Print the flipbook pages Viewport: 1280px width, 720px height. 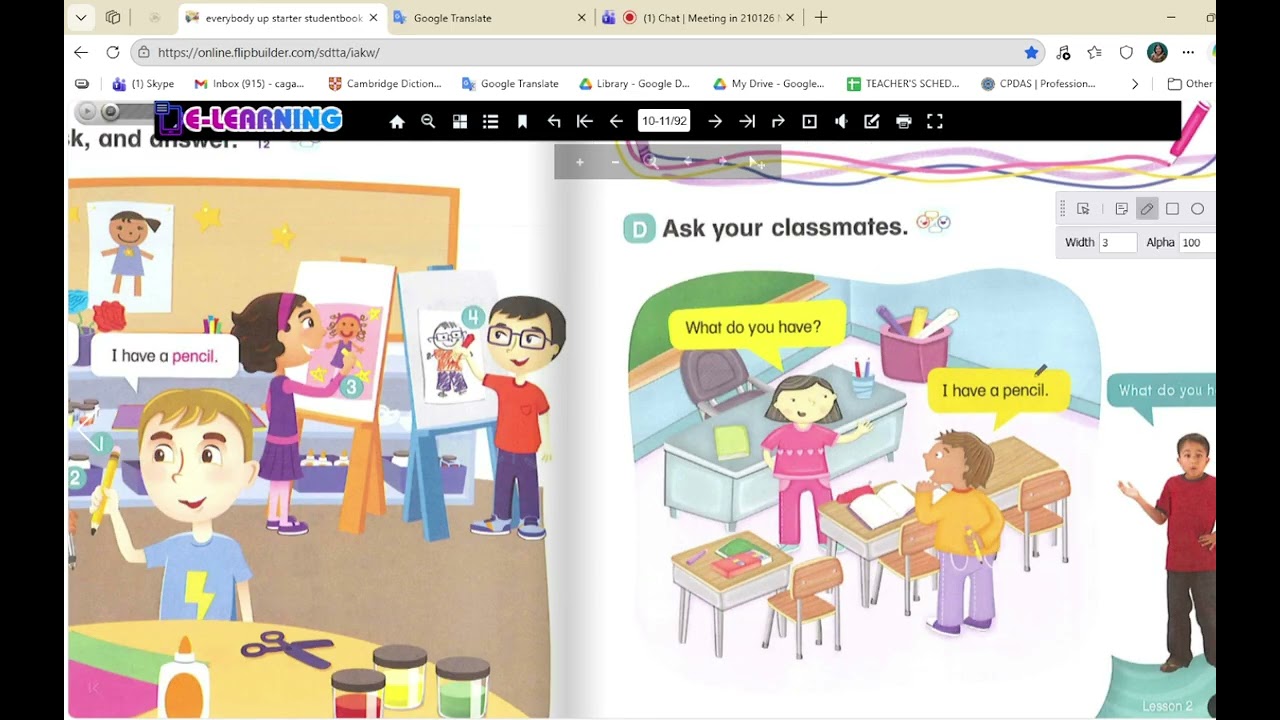pyautogui.click(x=904, y=121)
